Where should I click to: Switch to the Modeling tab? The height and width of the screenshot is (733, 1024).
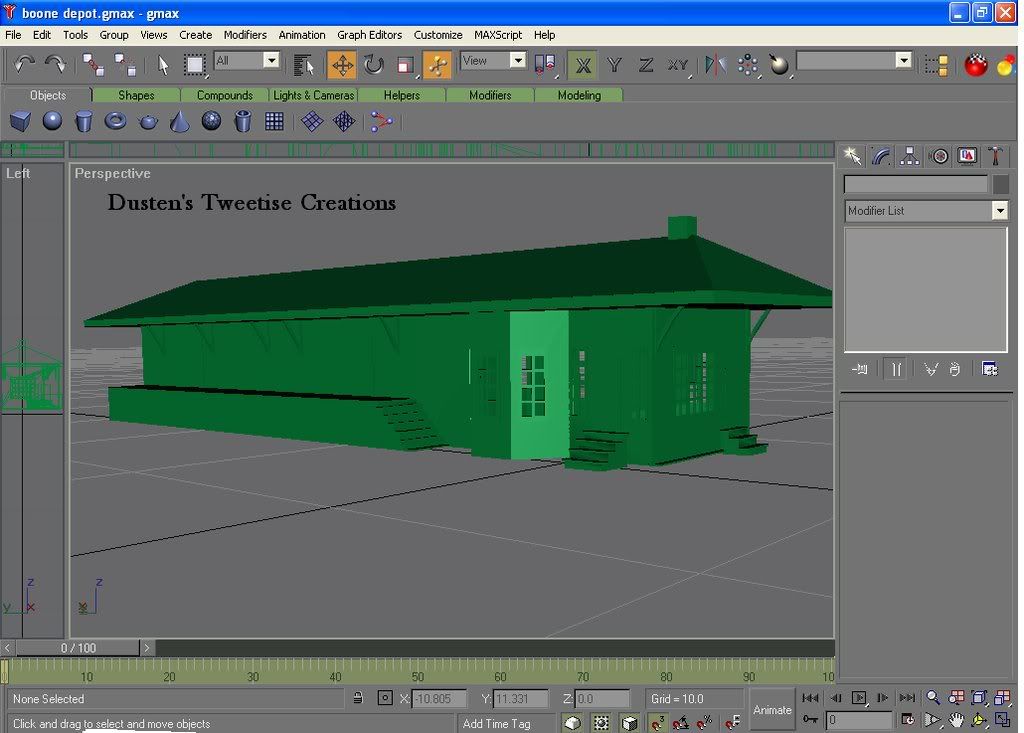click(x=579, y=95)
